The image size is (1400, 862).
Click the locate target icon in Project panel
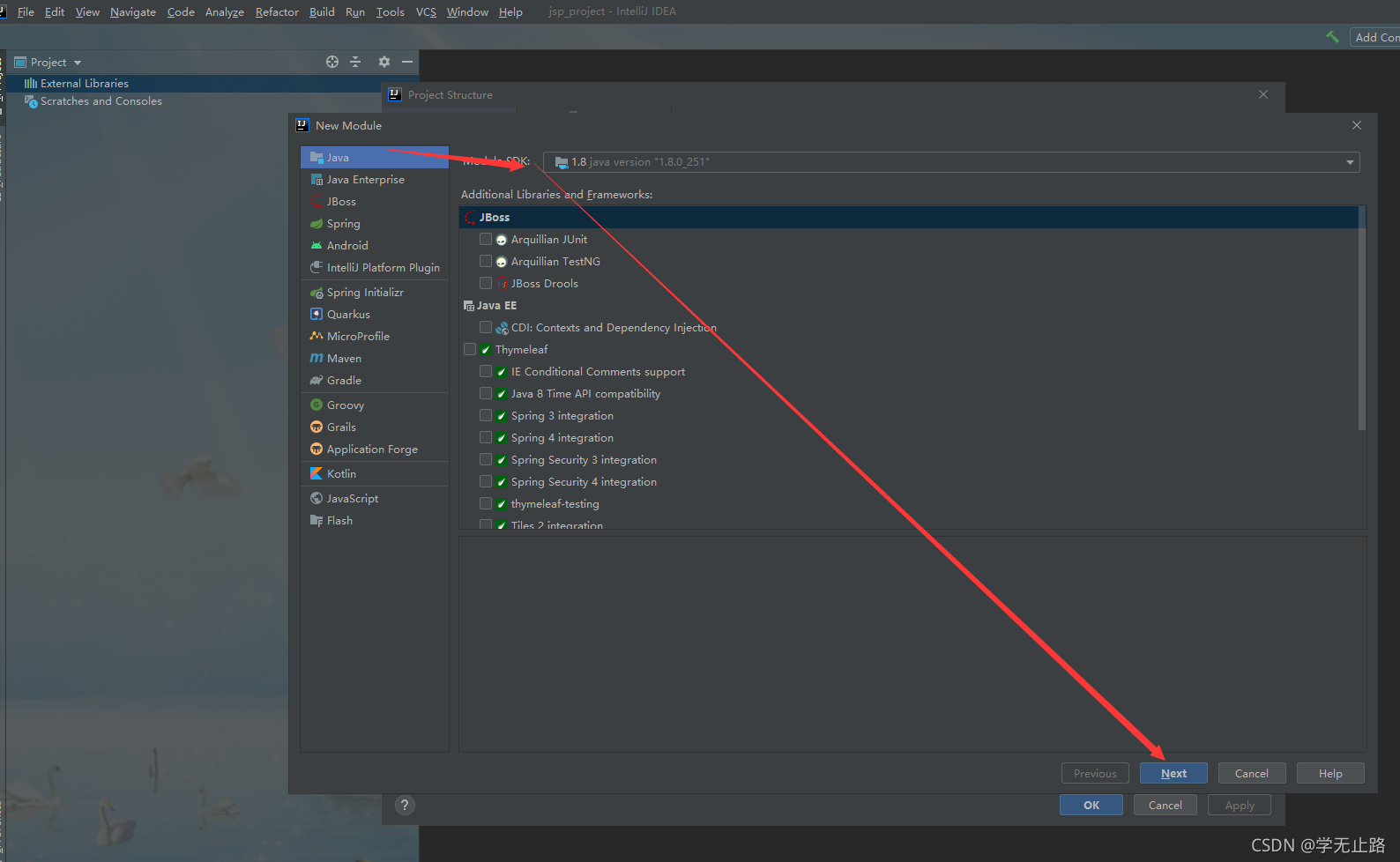[332, 62]
